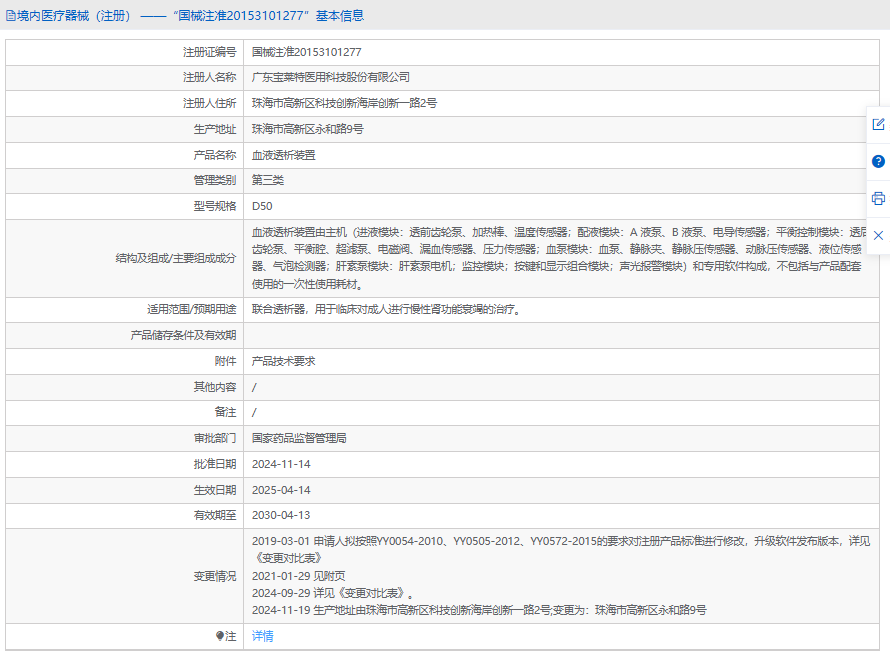The image size is (890, 660).
Task: Click the production address 珠海市高新区永和路9号
Action: [307, 129]
